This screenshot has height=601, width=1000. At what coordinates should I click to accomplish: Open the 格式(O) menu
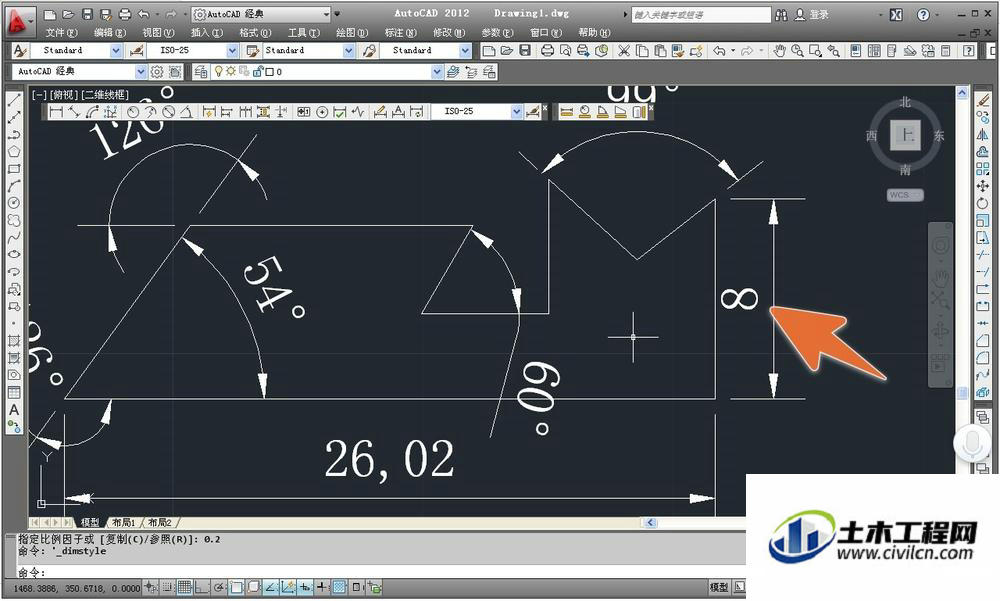[x=255, y=33]
